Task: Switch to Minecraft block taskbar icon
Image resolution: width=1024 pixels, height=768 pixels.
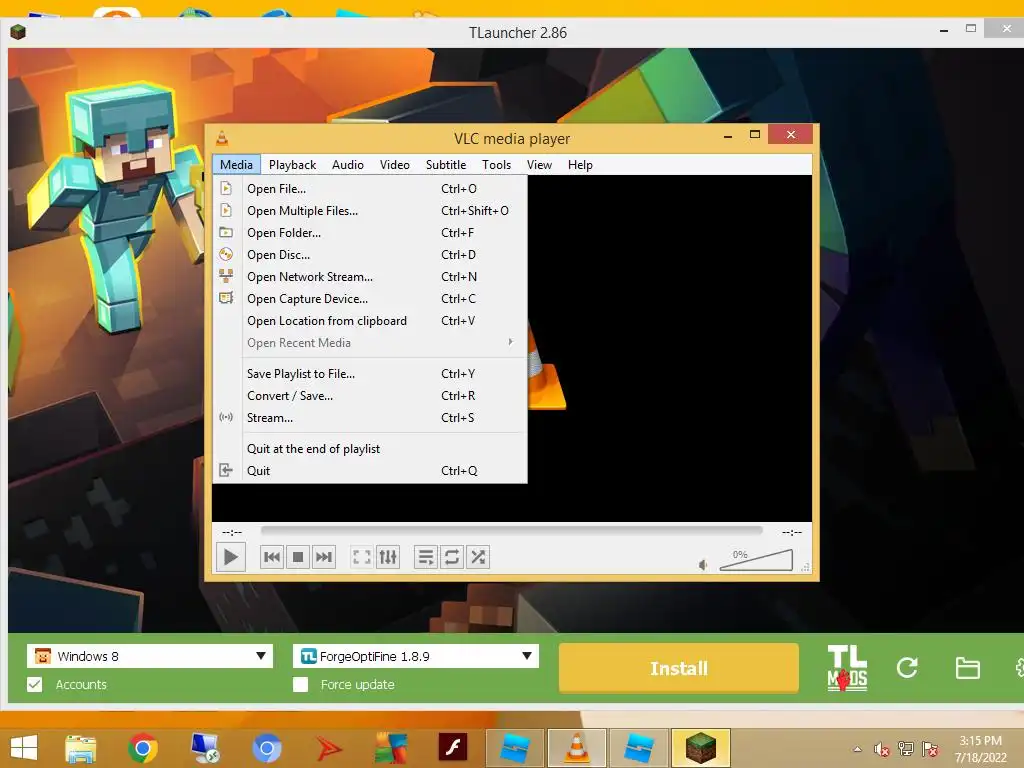Action: coord(700,748)
